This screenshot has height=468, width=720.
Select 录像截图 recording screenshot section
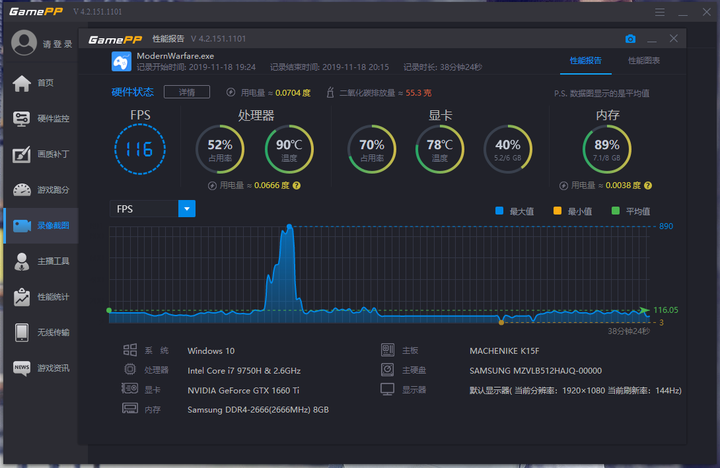coord(40,226)
